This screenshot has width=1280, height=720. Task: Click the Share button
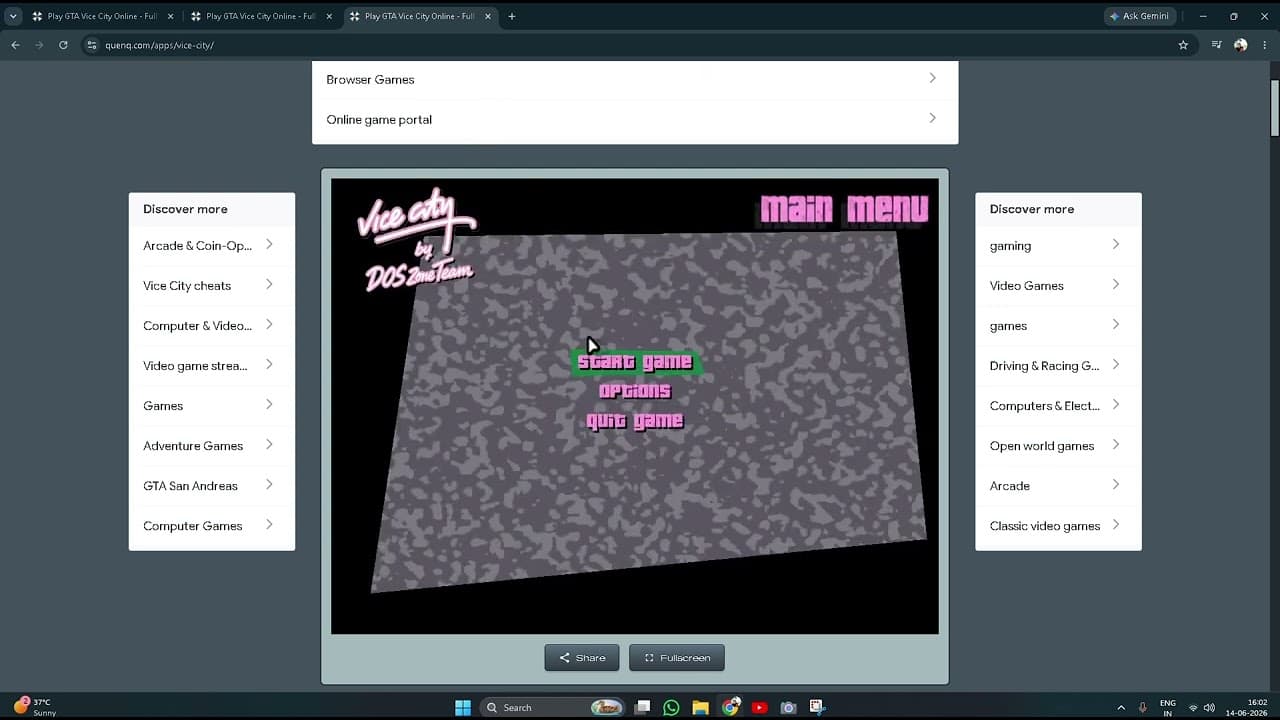click(x=582, y=657)
